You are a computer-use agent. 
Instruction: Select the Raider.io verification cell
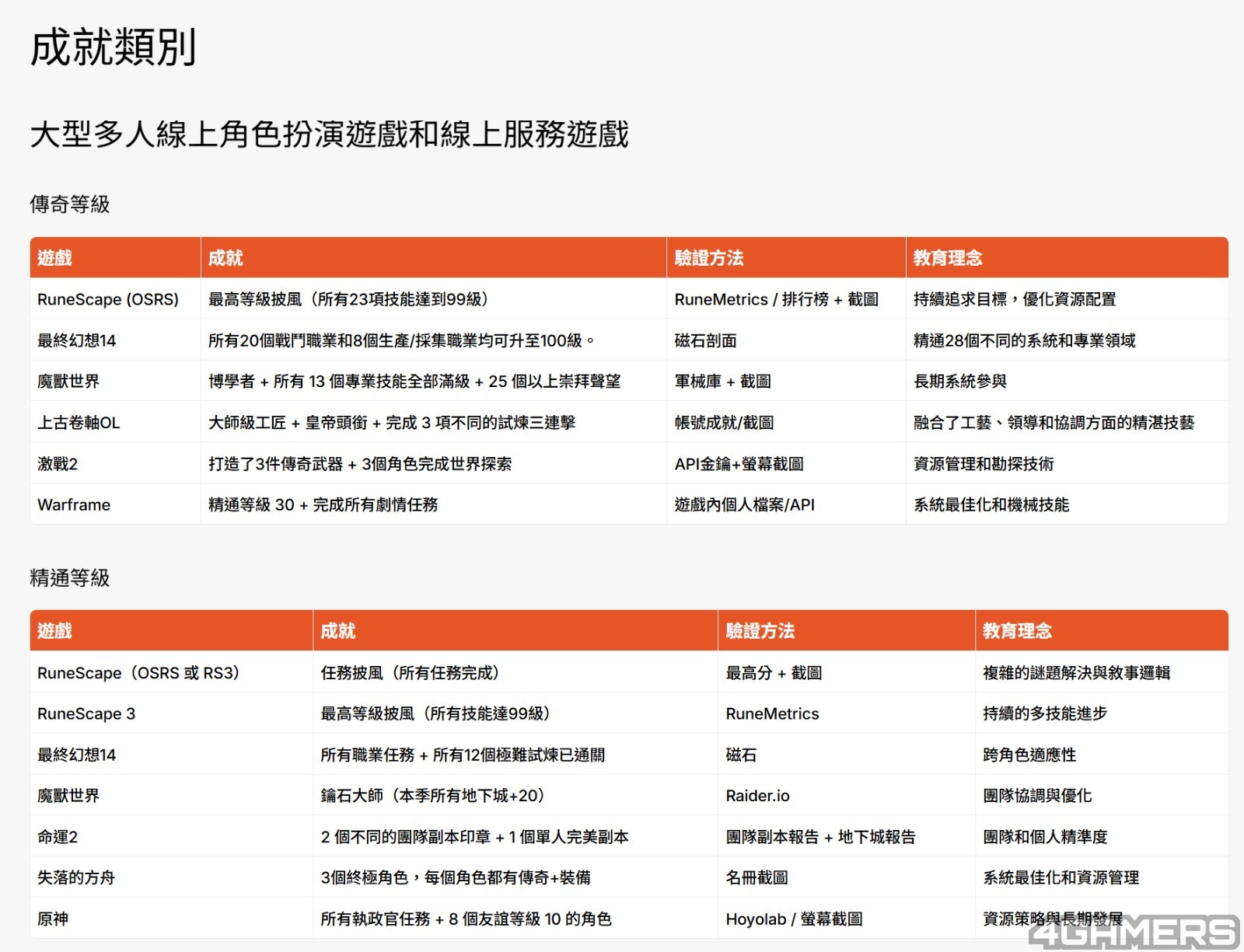pos(757,796)
